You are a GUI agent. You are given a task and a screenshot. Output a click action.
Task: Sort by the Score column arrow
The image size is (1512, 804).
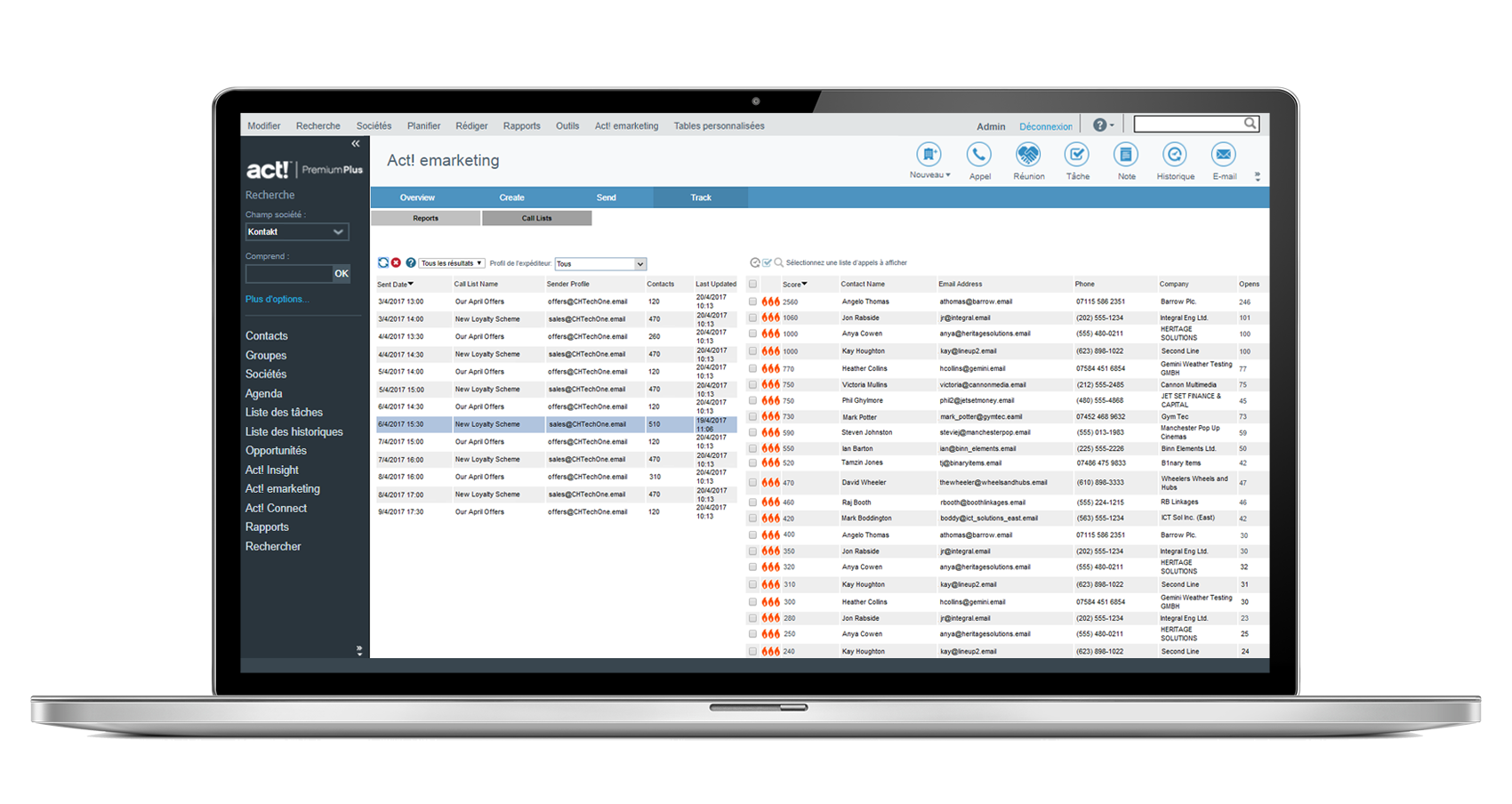click(x=805, y=284)
